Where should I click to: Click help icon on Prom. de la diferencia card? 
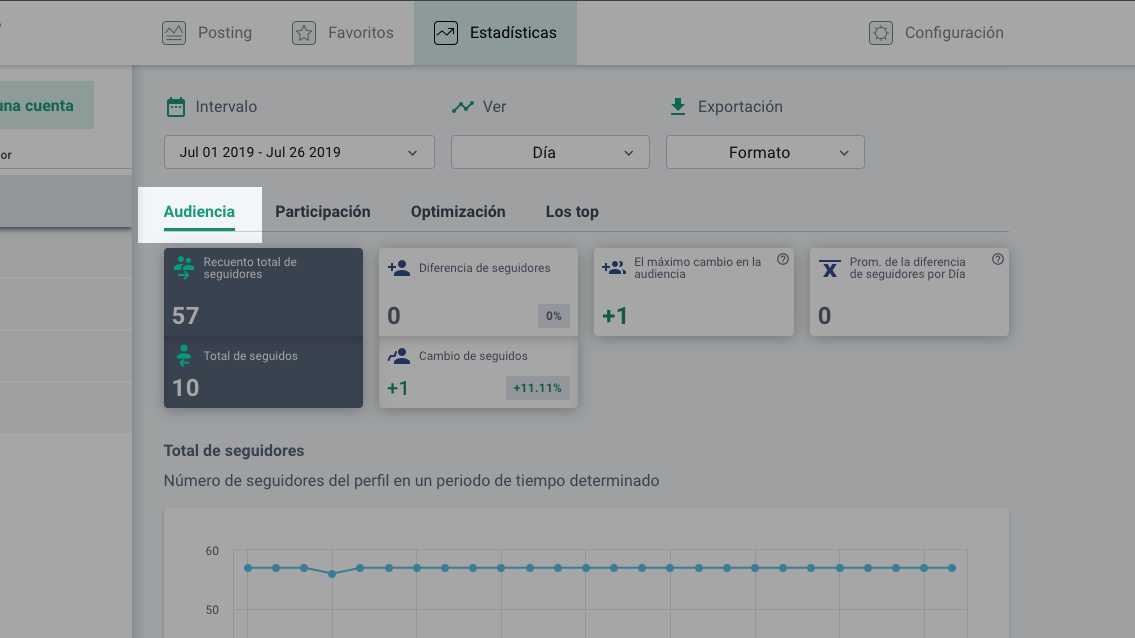point(998,260)
